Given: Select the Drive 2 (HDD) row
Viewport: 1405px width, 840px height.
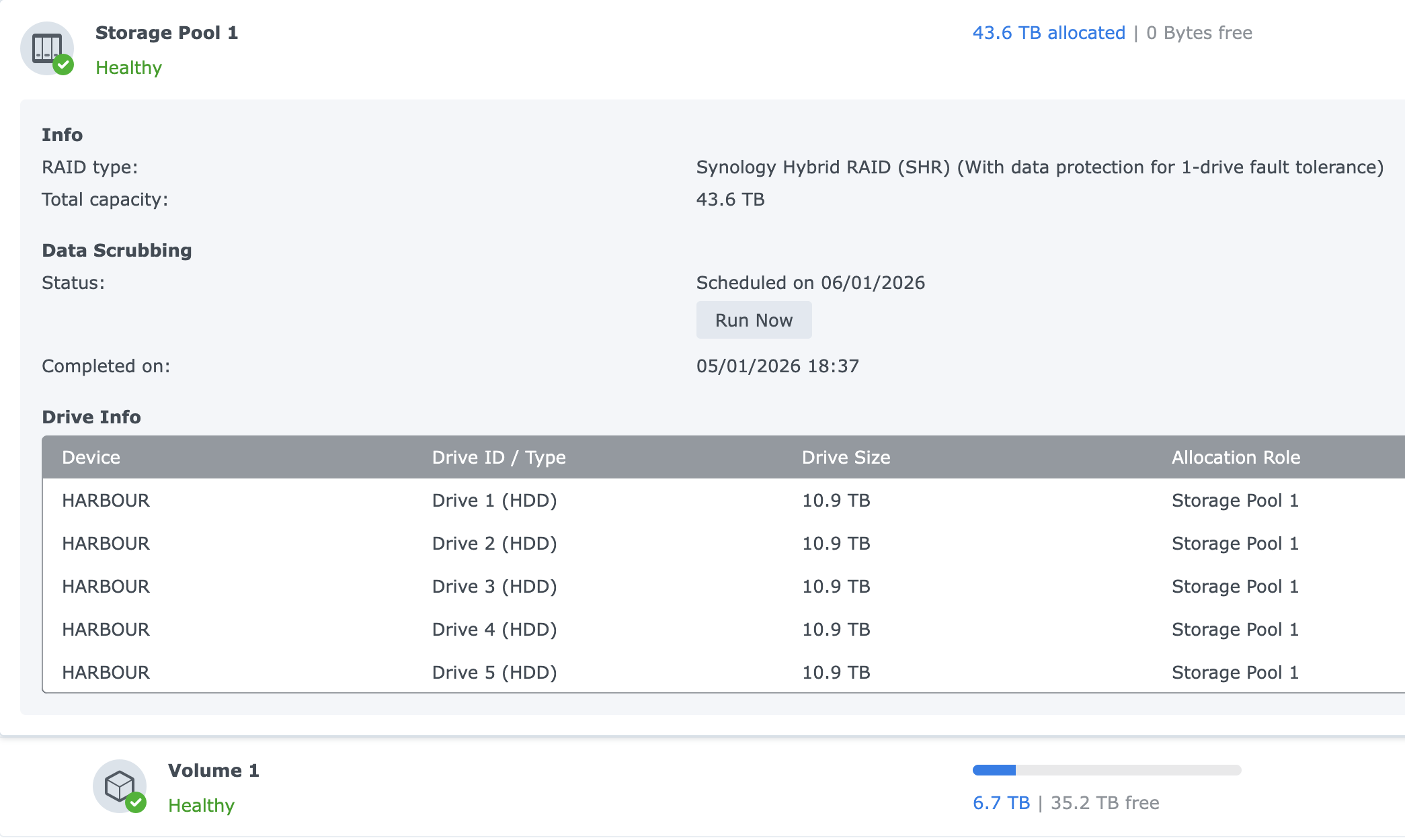Looking at the screenshot, I should pos(723,544).
